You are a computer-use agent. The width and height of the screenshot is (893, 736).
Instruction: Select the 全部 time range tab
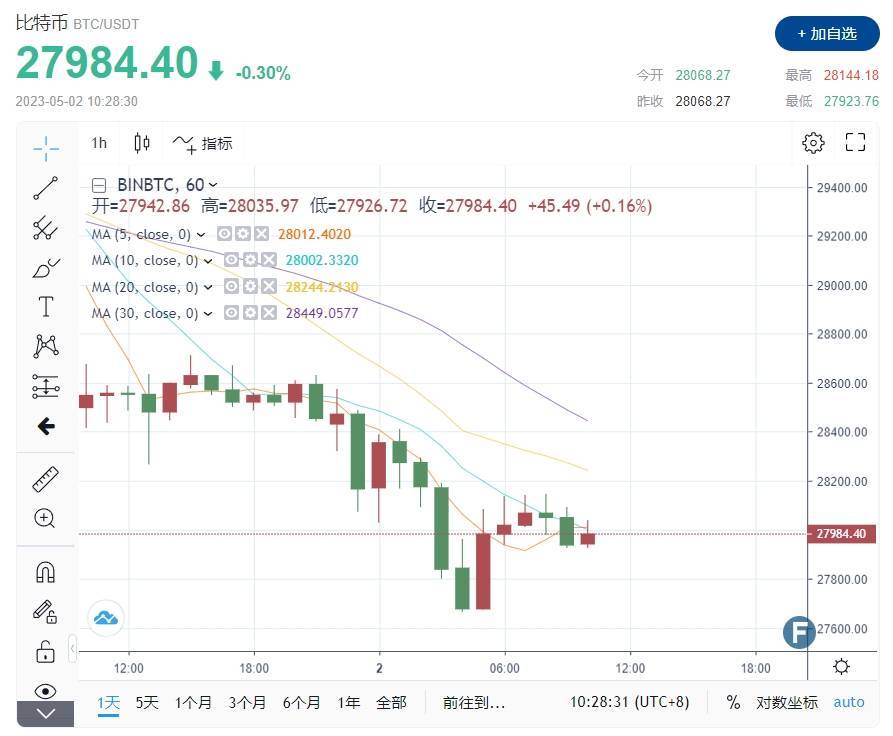tap(391, 703)
